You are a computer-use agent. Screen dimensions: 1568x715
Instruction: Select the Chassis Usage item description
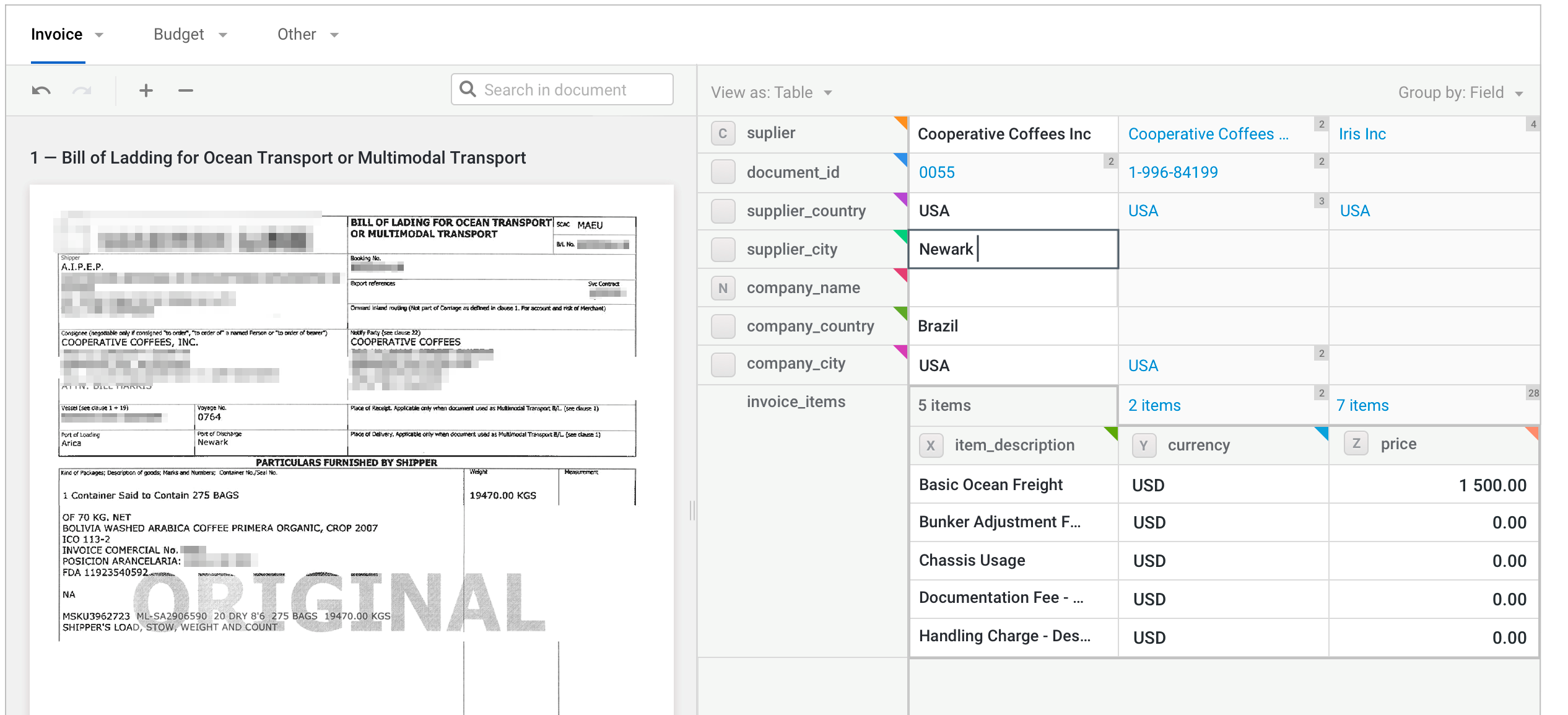(1013, 561)
